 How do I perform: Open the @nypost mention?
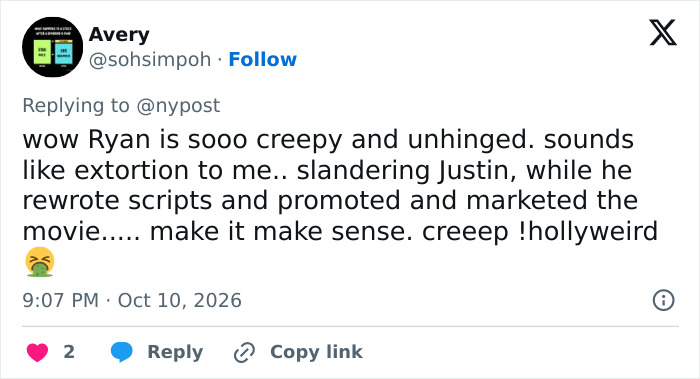[178, 106]
